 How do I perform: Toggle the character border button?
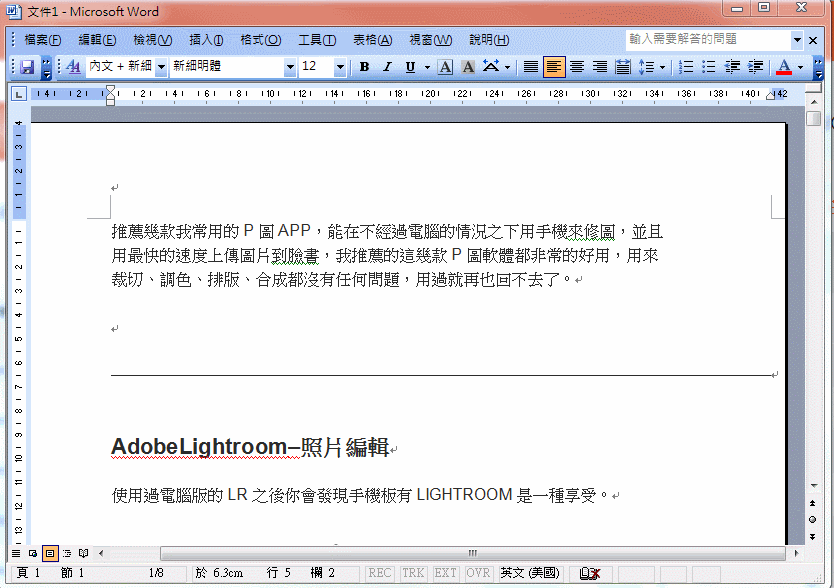tap(445, 67)
